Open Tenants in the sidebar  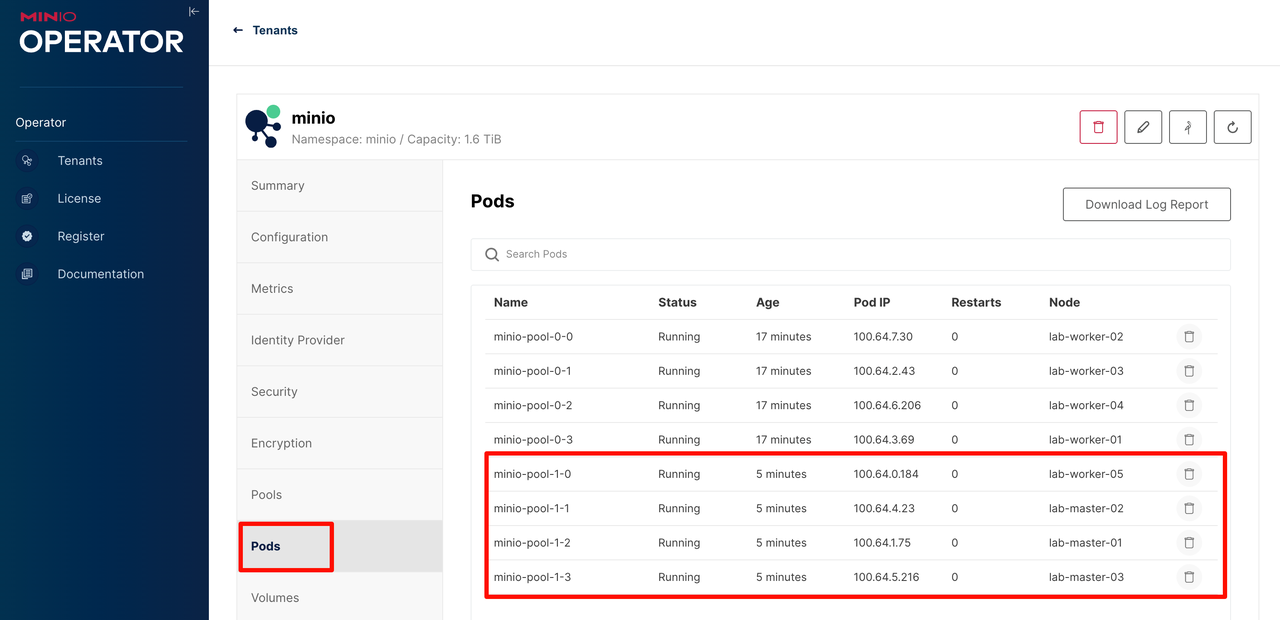pyautogui.click(x=80, y=160)
